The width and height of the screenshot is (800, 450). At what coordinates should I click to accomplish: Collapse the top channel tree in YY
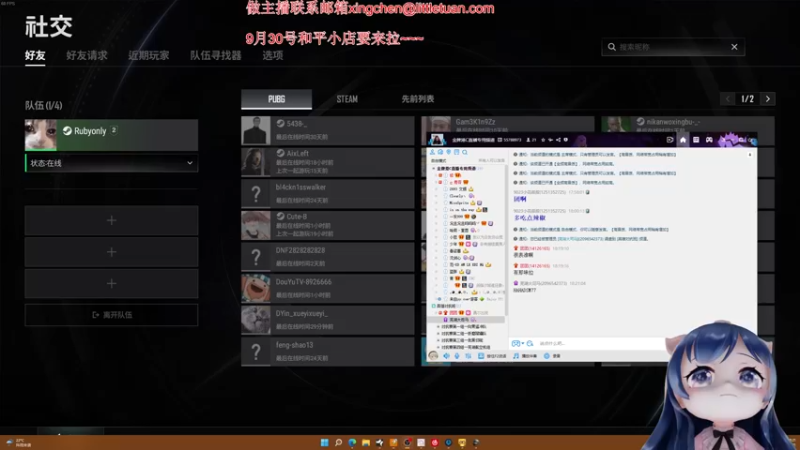tap(434, 168)
